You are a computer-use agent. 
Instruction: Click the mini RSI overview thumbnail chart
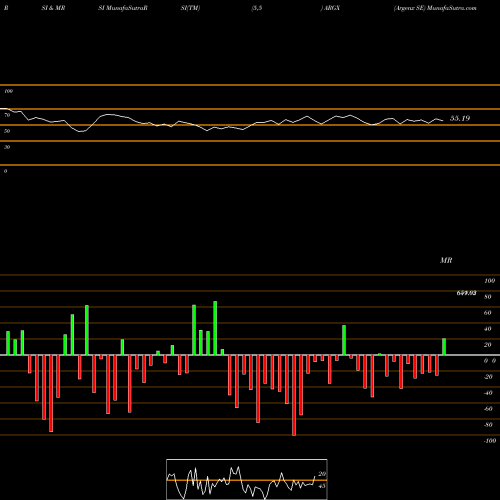point(247,479)
